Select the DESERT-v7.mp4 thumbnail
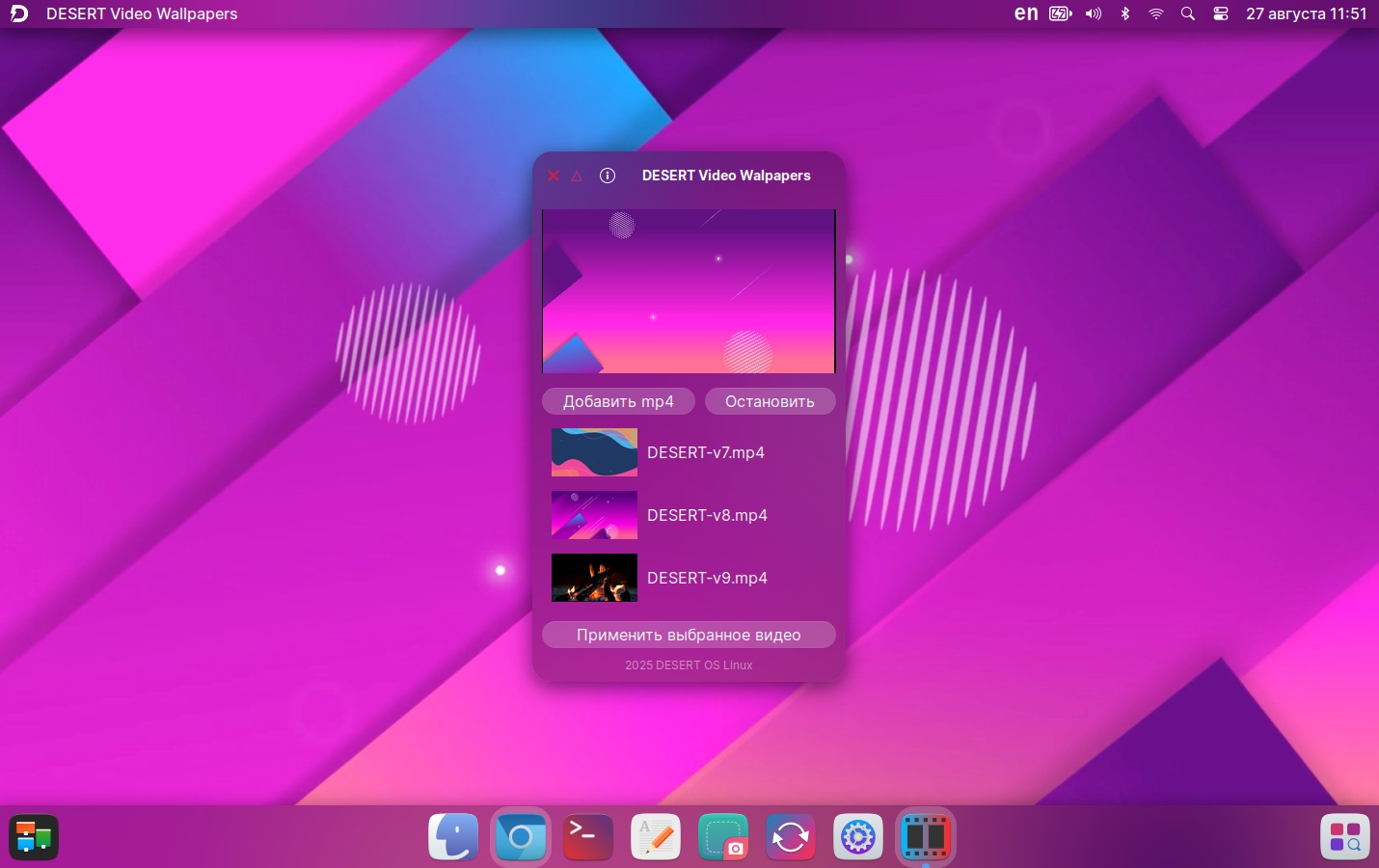This screenshot has height=868, width=1379. [594, 452]
